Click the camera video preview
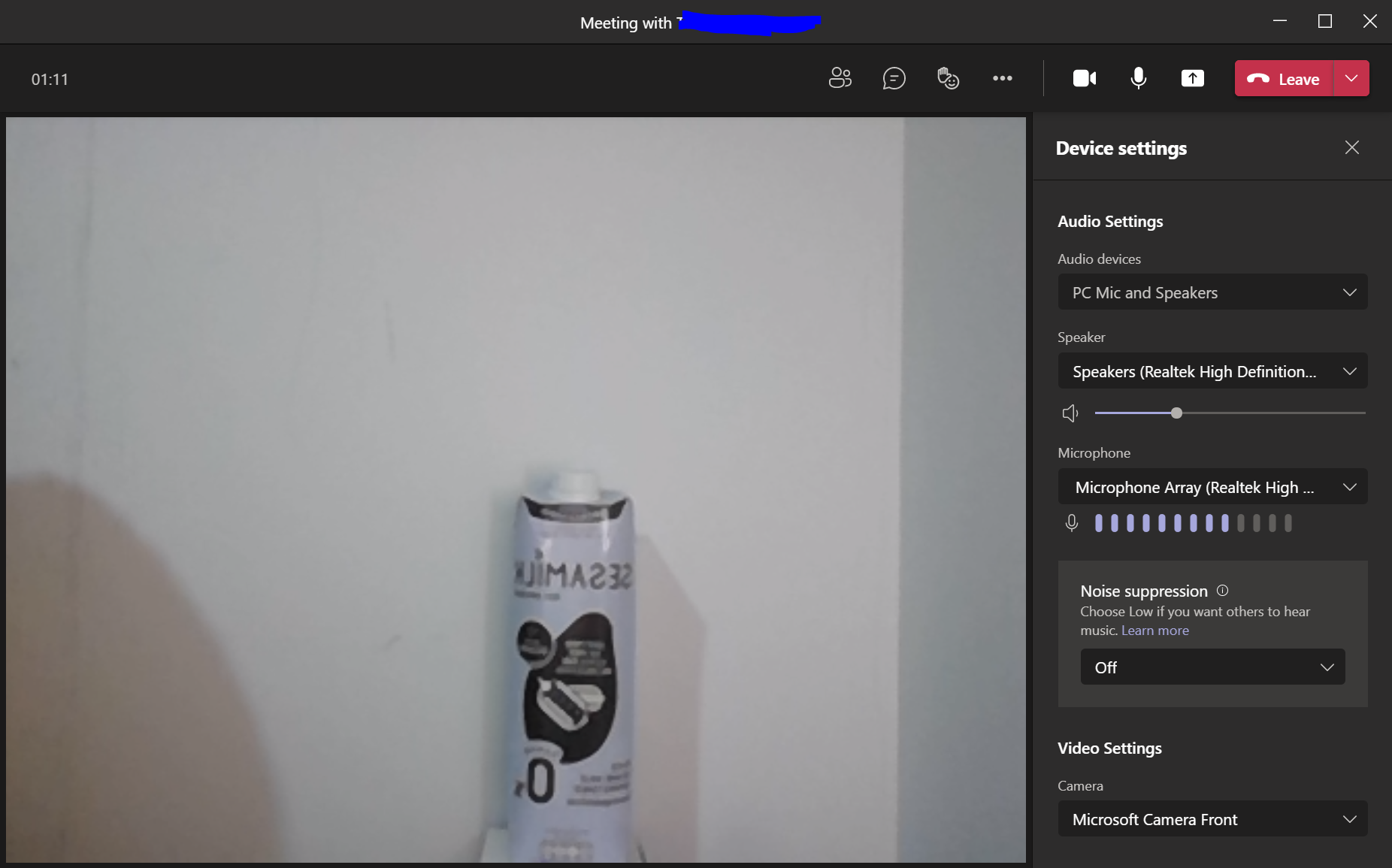 516,489
